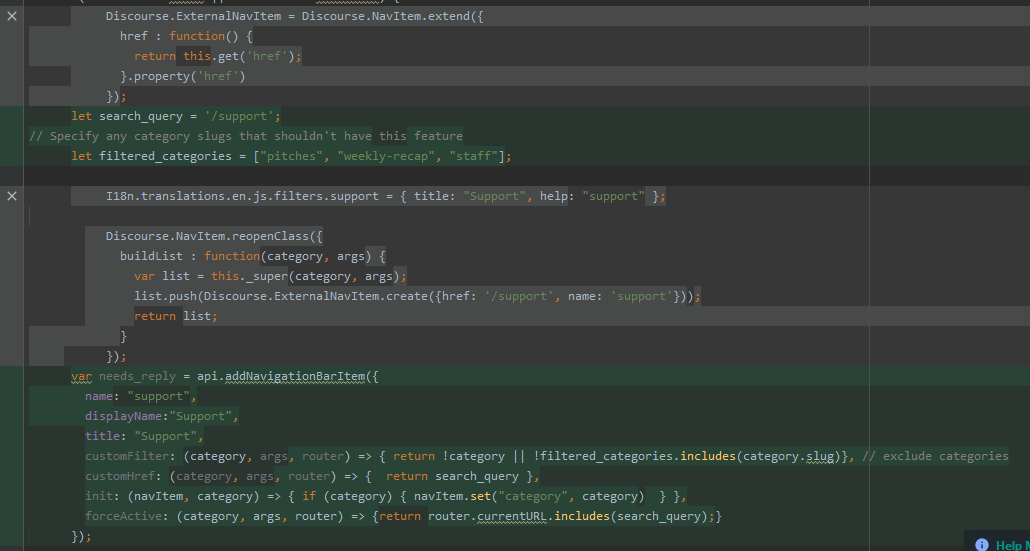Click the line 'buildList : function(category, args) {'

253,256
